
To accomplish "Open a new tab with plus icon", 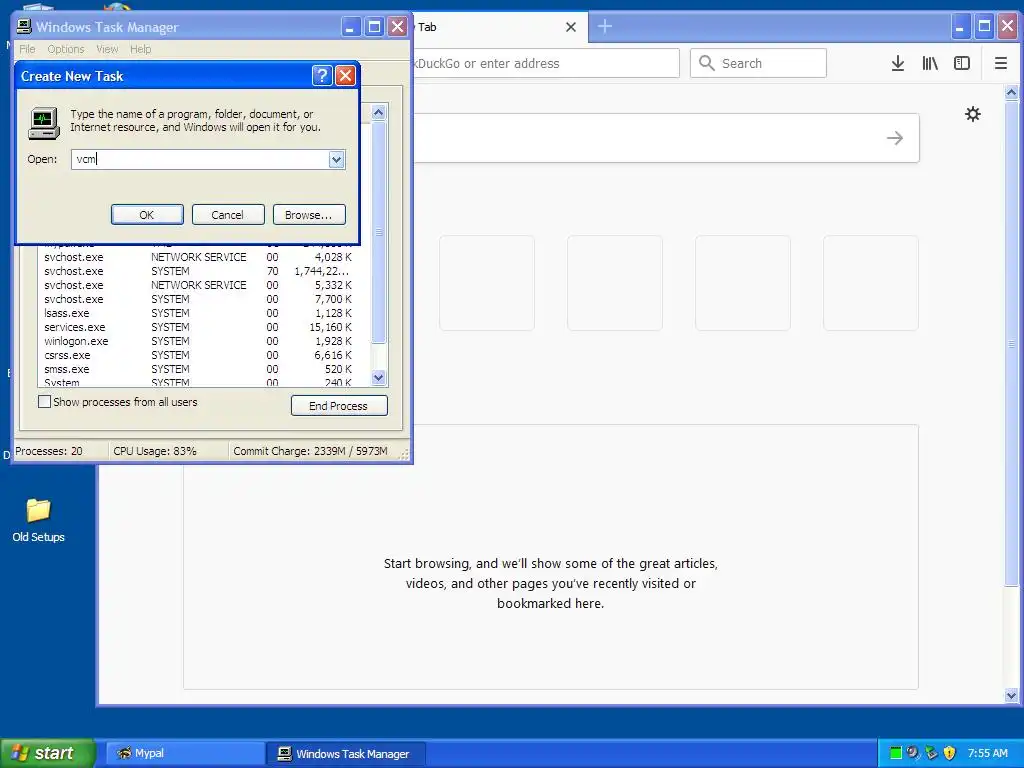I will [605, 27].
